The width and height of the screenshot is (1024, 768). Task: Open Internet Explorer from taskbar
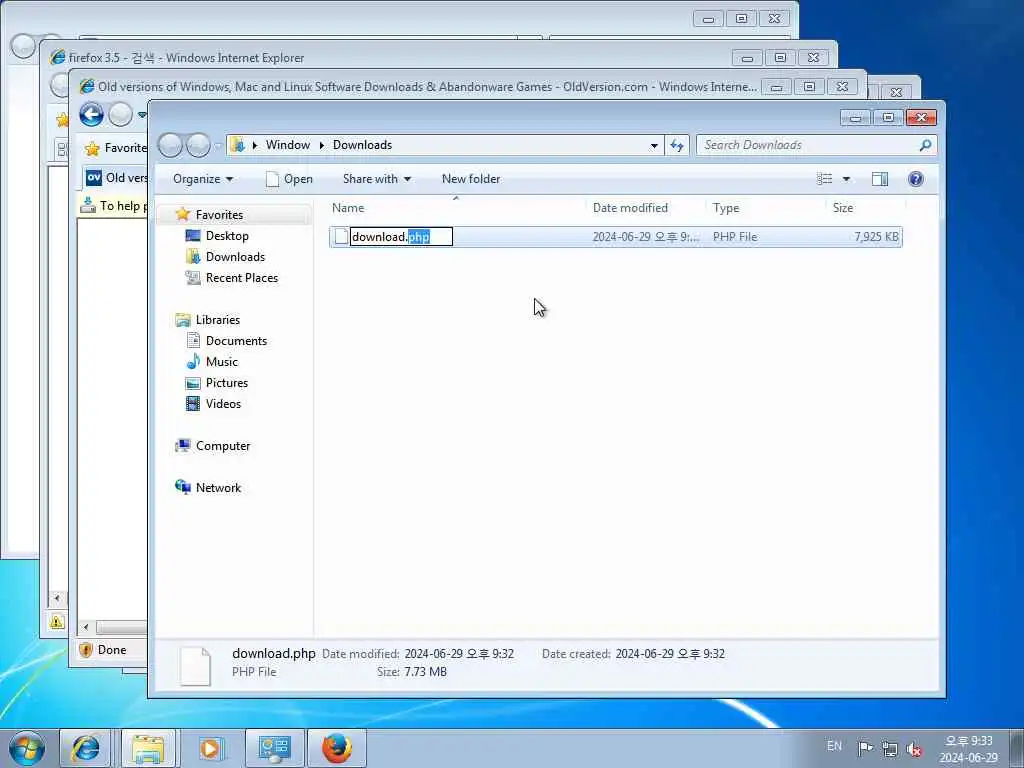coord(86,748)
